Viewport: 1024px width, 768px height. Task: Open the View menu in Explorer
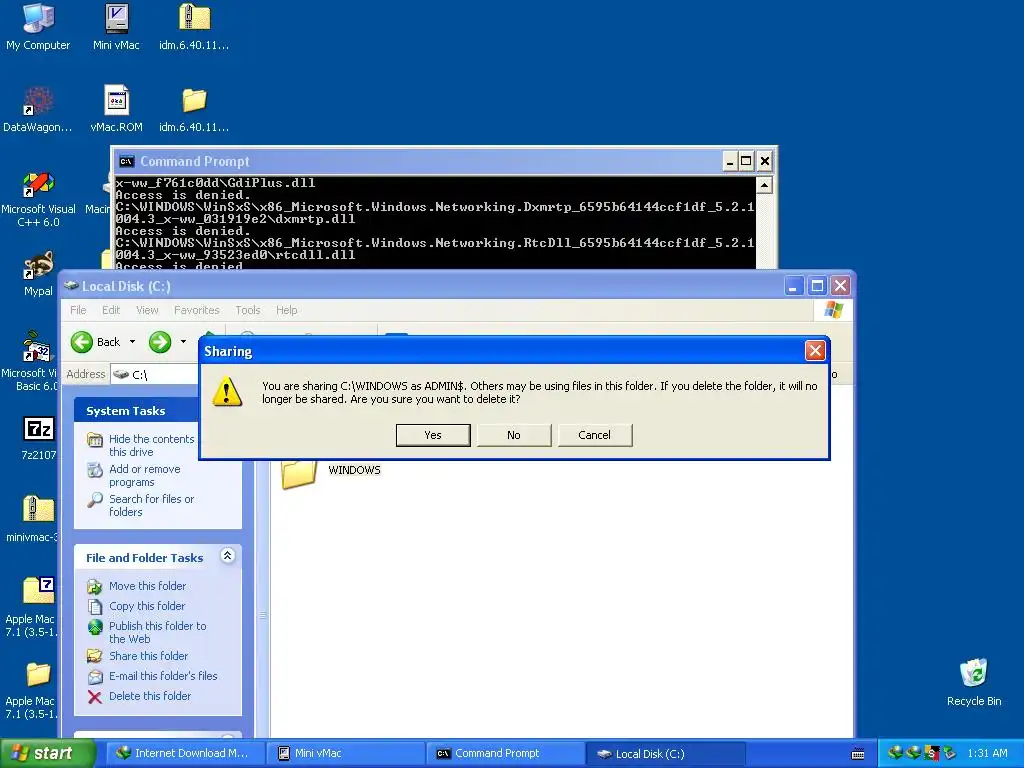pos(148,310)
